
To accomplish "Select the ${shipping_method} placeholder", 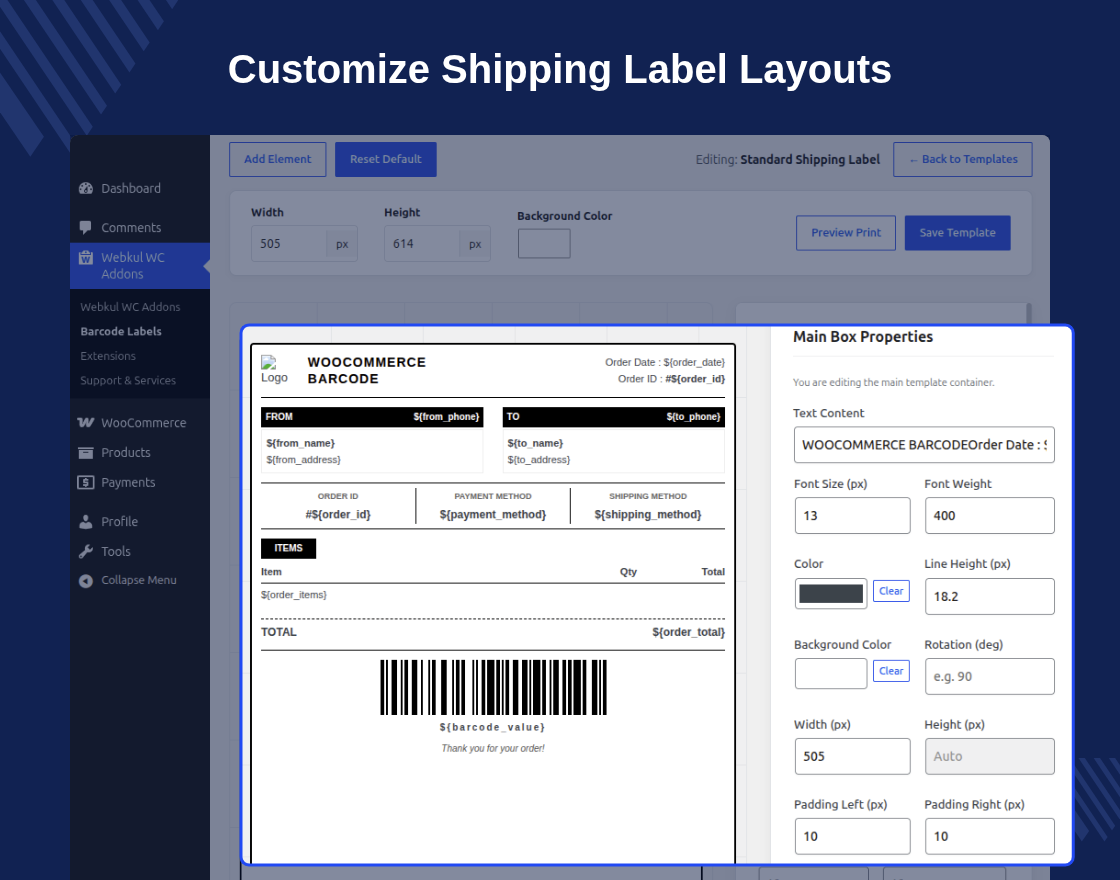I will click(x=648, y=515).
